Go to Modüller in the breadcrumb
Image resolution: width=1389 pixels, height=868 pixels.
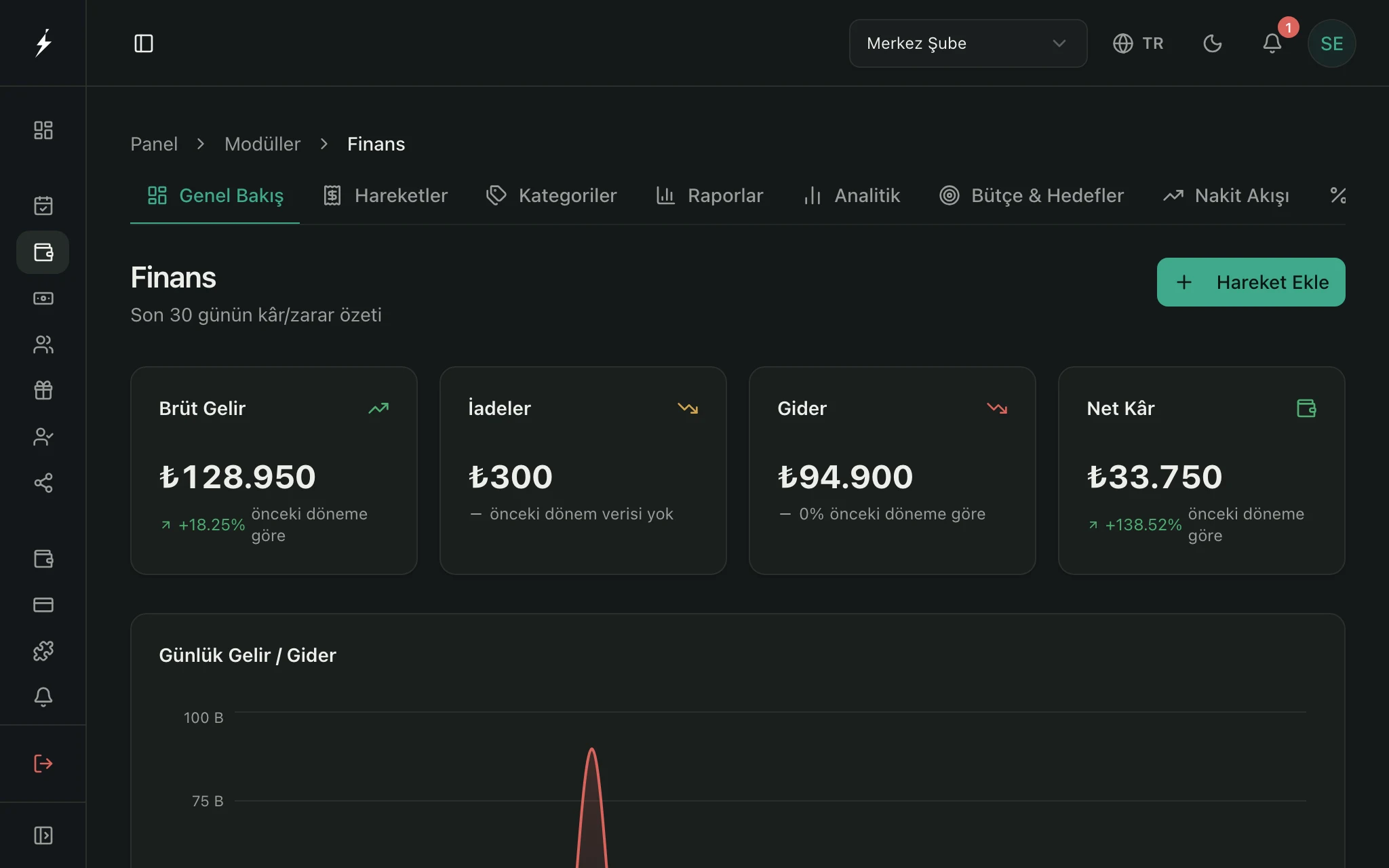(262, 144)
